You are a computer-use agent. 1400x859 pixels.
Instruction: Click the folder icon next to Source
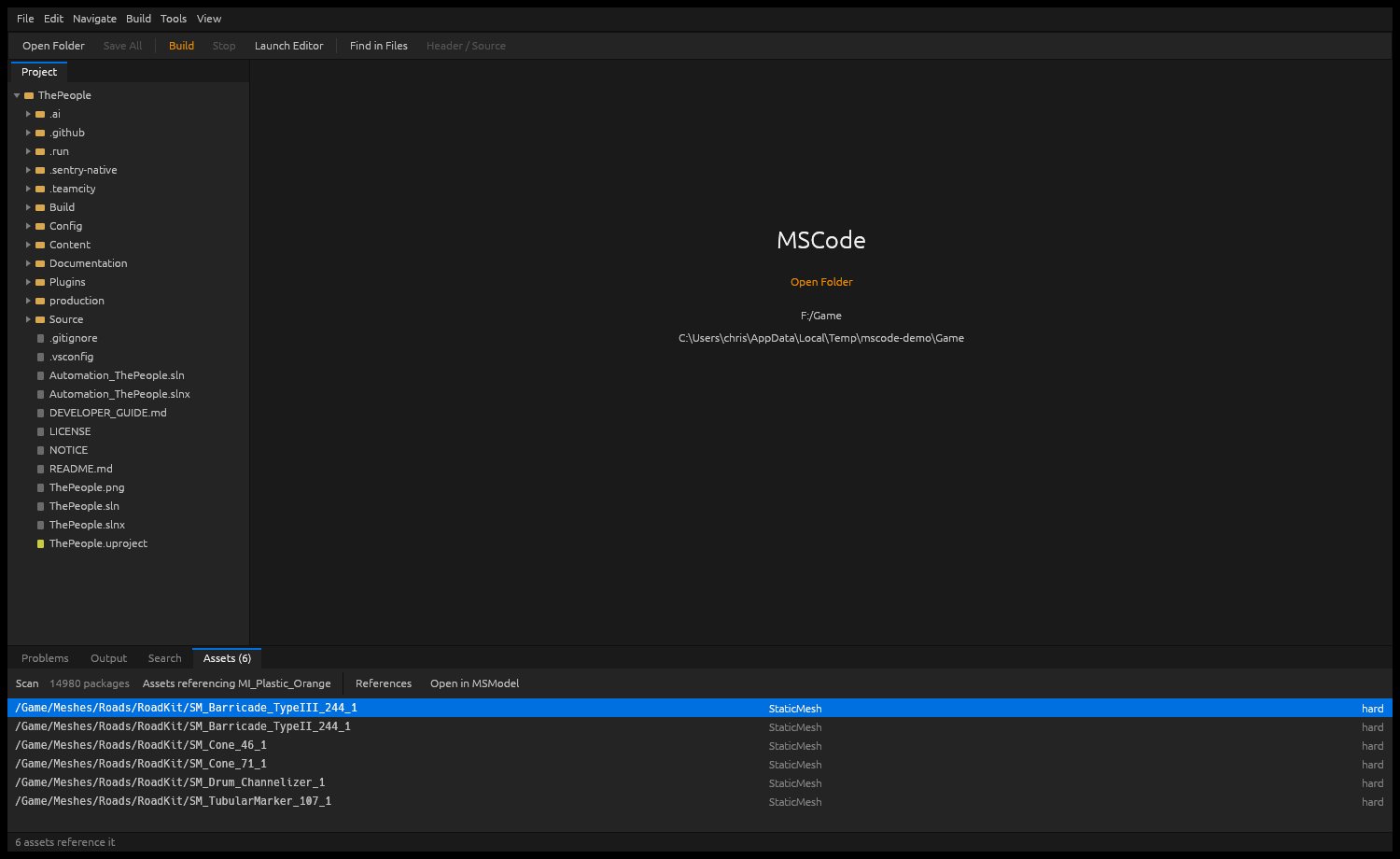(40, 319)
